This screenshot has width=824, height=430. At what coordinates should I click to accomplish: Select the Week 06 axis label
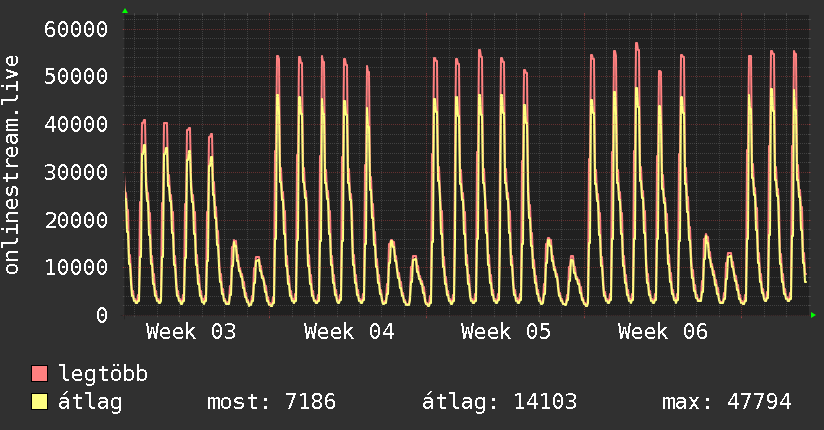click(x=663, y=332)
